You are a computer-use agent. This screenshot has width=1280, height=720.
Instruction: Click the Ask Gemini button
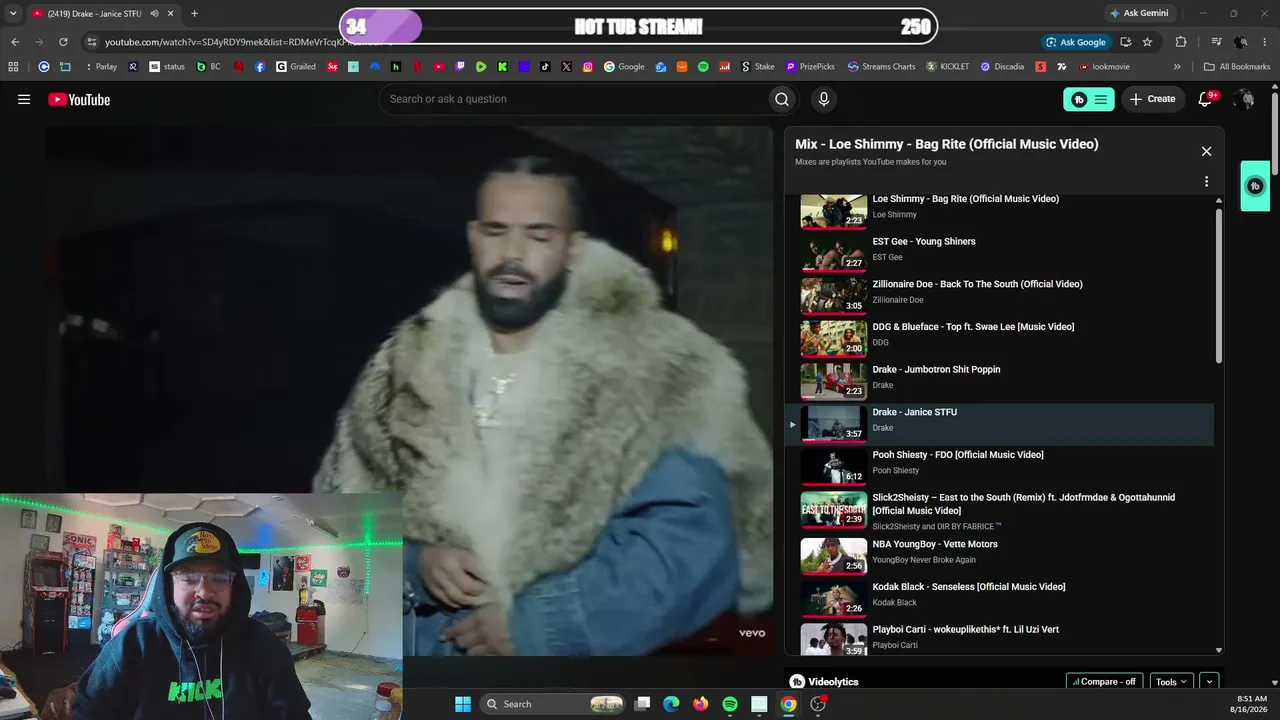click(1138, 14)
